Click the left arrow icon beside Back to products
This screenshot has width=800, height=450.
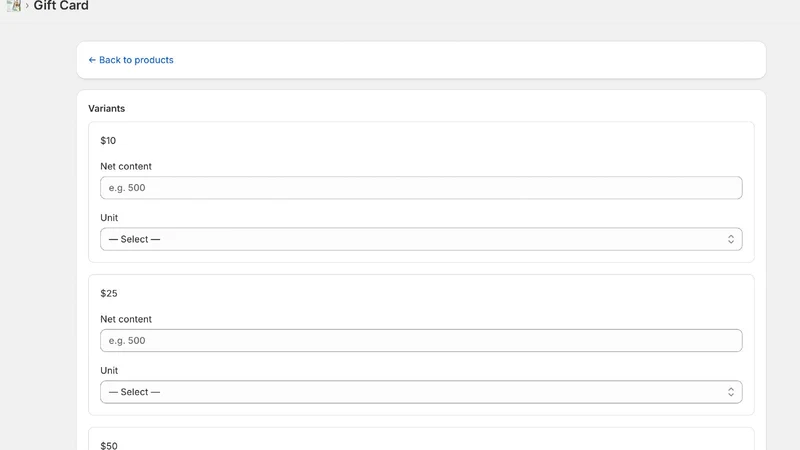click(x=92, y=60)
